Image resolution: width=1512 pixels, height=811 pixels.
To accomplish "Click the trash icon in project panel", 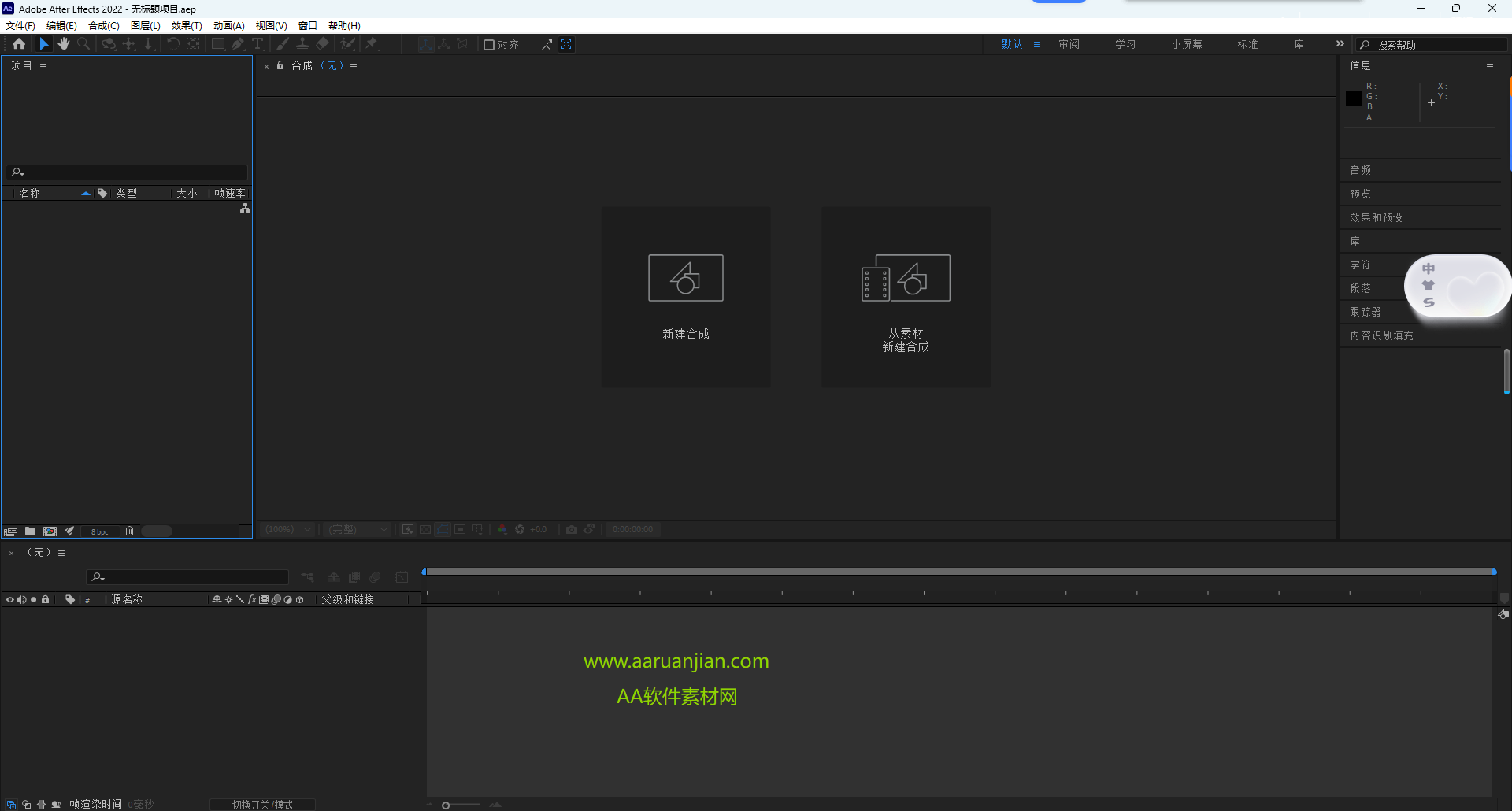I will [x=129, y=531].
